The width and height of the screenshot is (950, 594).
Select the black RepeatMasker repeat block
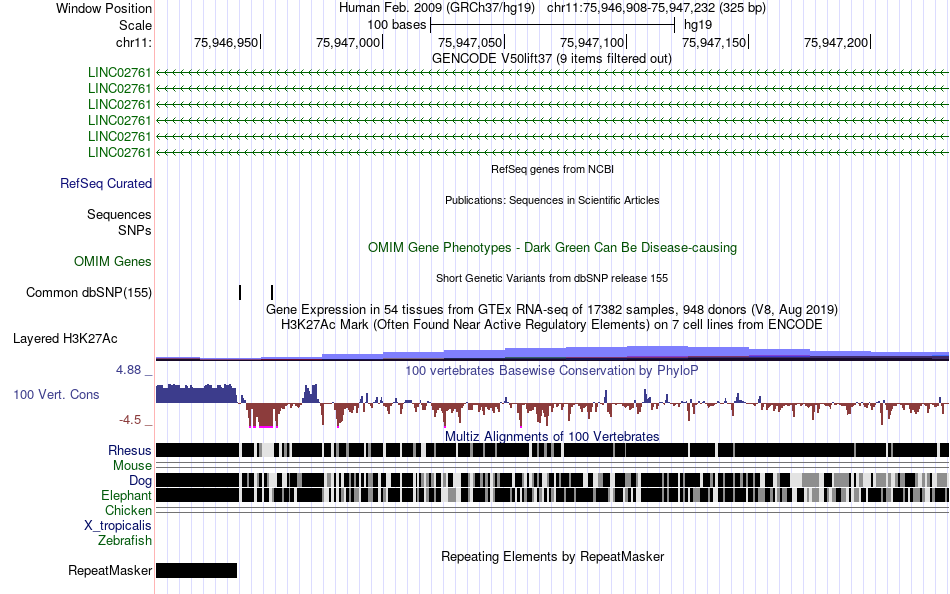[196, 570]
